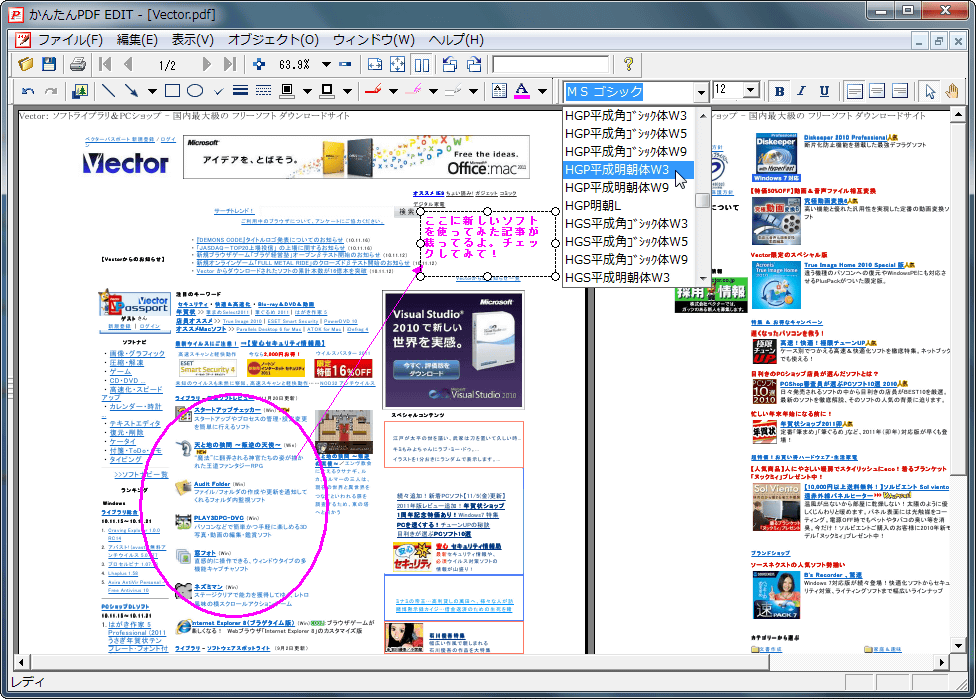Collapse the MS ゴシック font dropdown
The image size is (976, 699).
coord(702,92)
